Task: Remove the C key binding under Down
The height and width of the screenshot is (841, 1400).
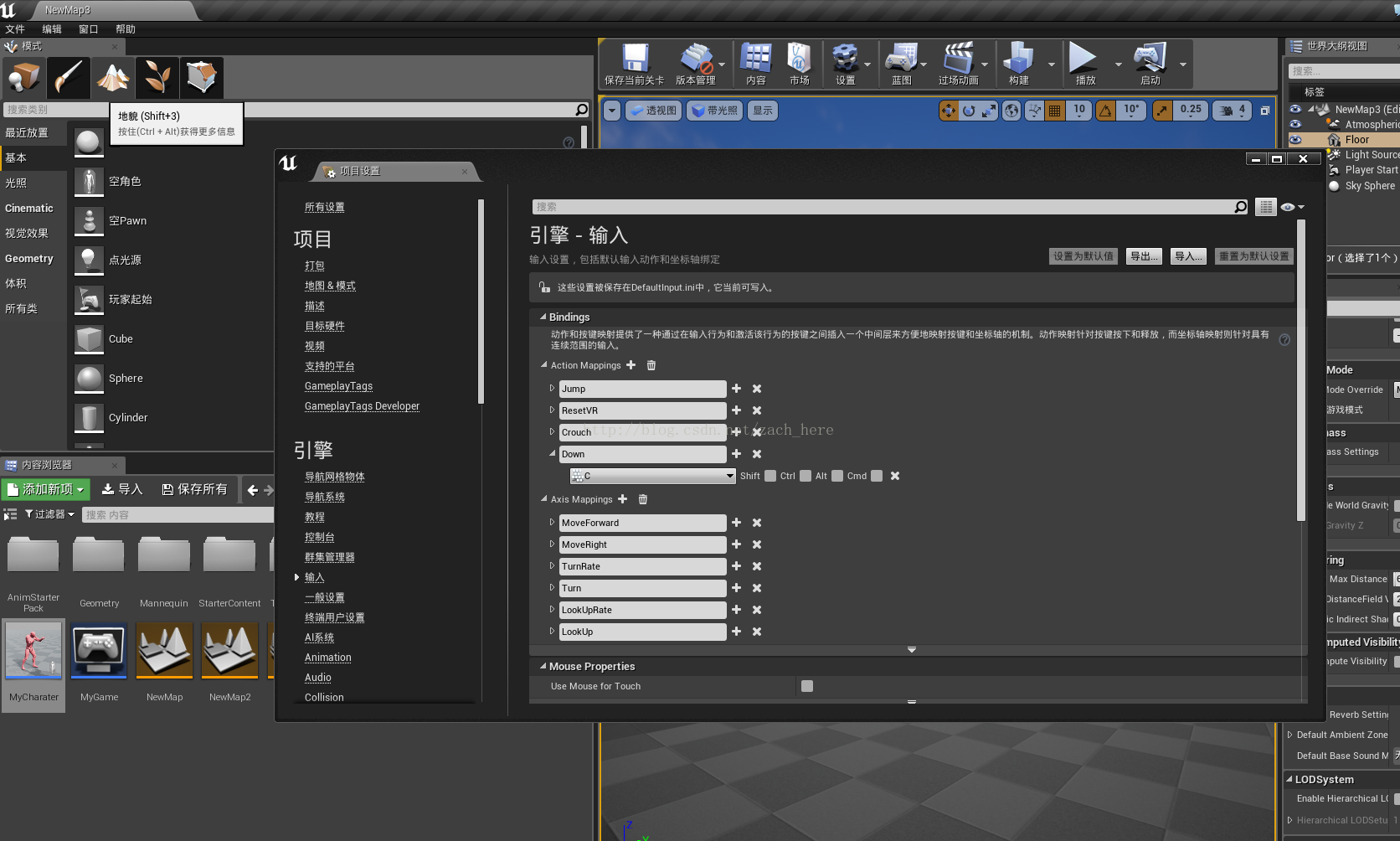Action: point(895,476)
